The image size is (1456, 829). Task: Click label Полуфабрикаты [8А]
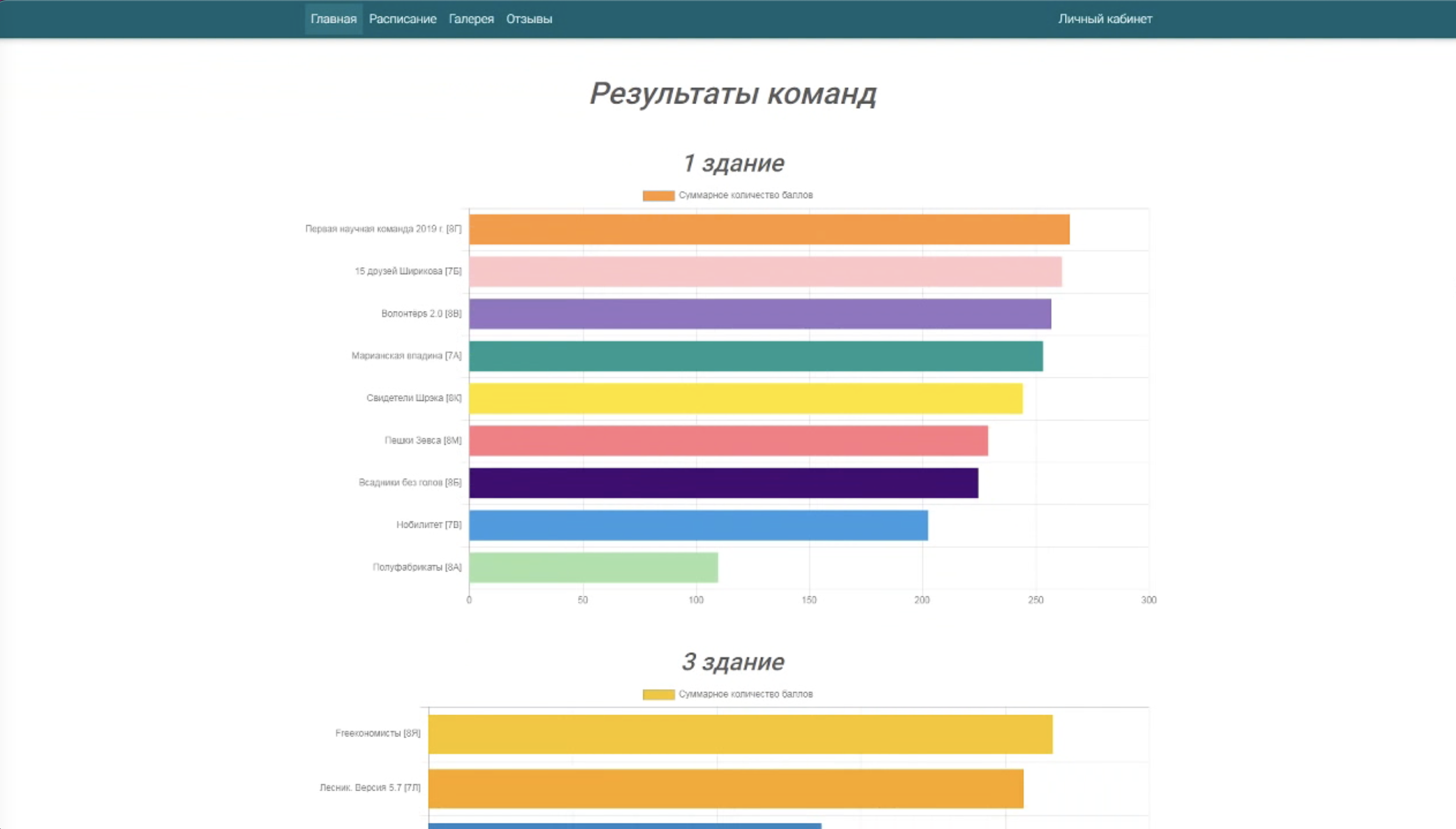[x=417, y=567]
